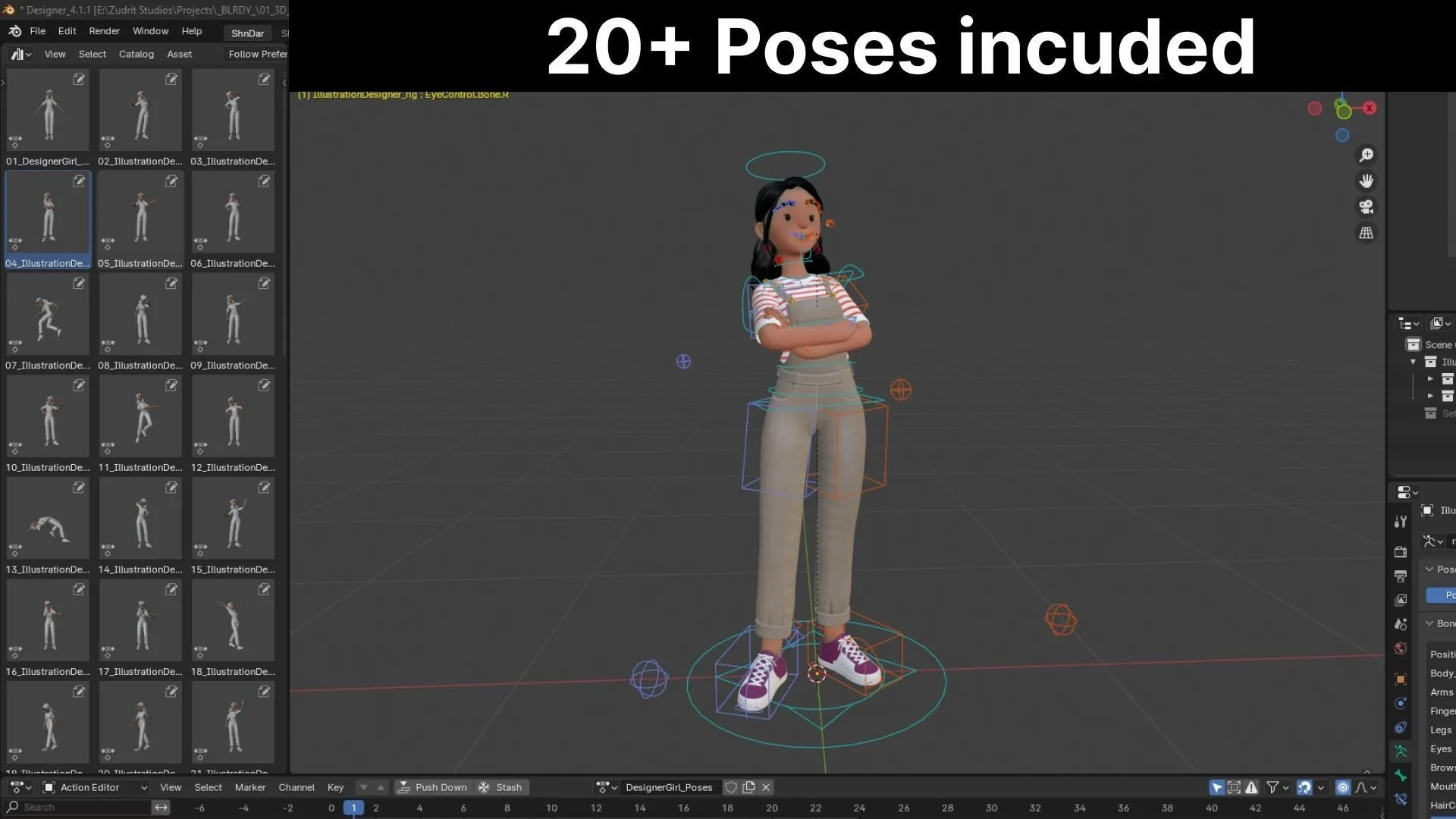
Task: Select the 07_IllustrationDe pose thumbnail
Action: [47, 314]
